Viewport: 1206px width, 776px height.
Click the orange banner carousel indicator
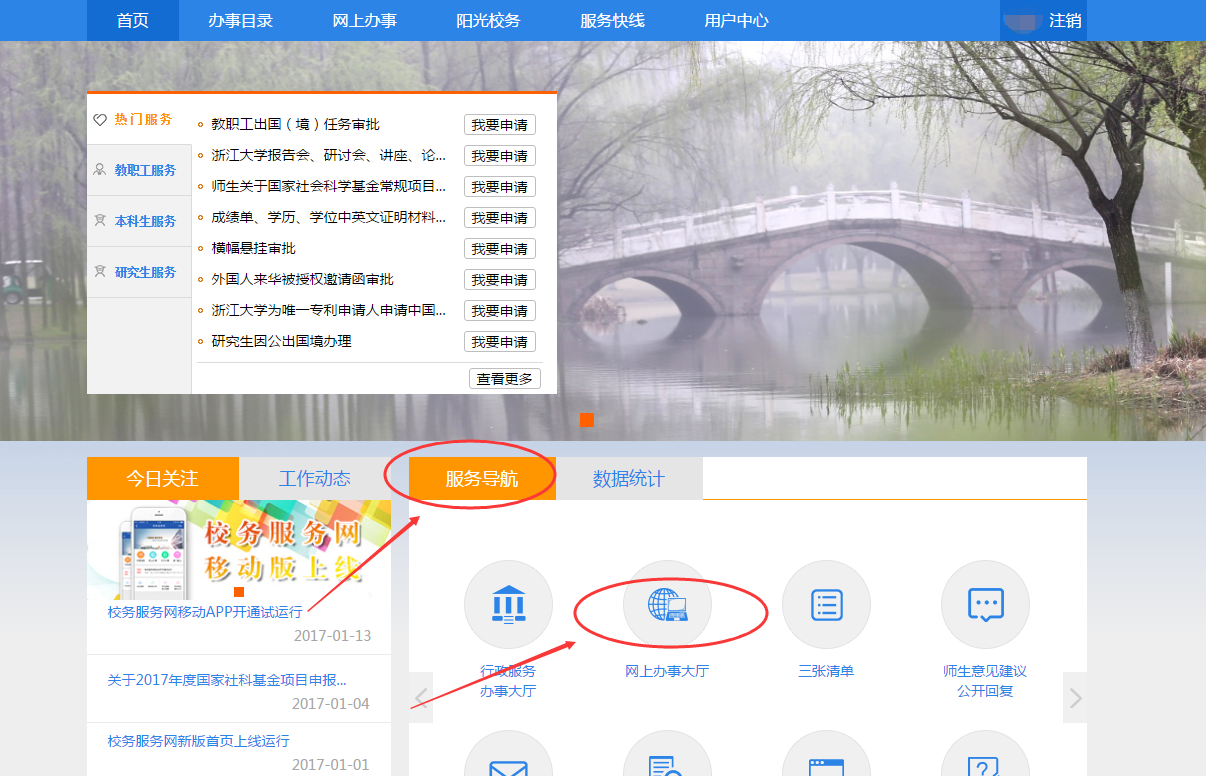pos(587,420)
